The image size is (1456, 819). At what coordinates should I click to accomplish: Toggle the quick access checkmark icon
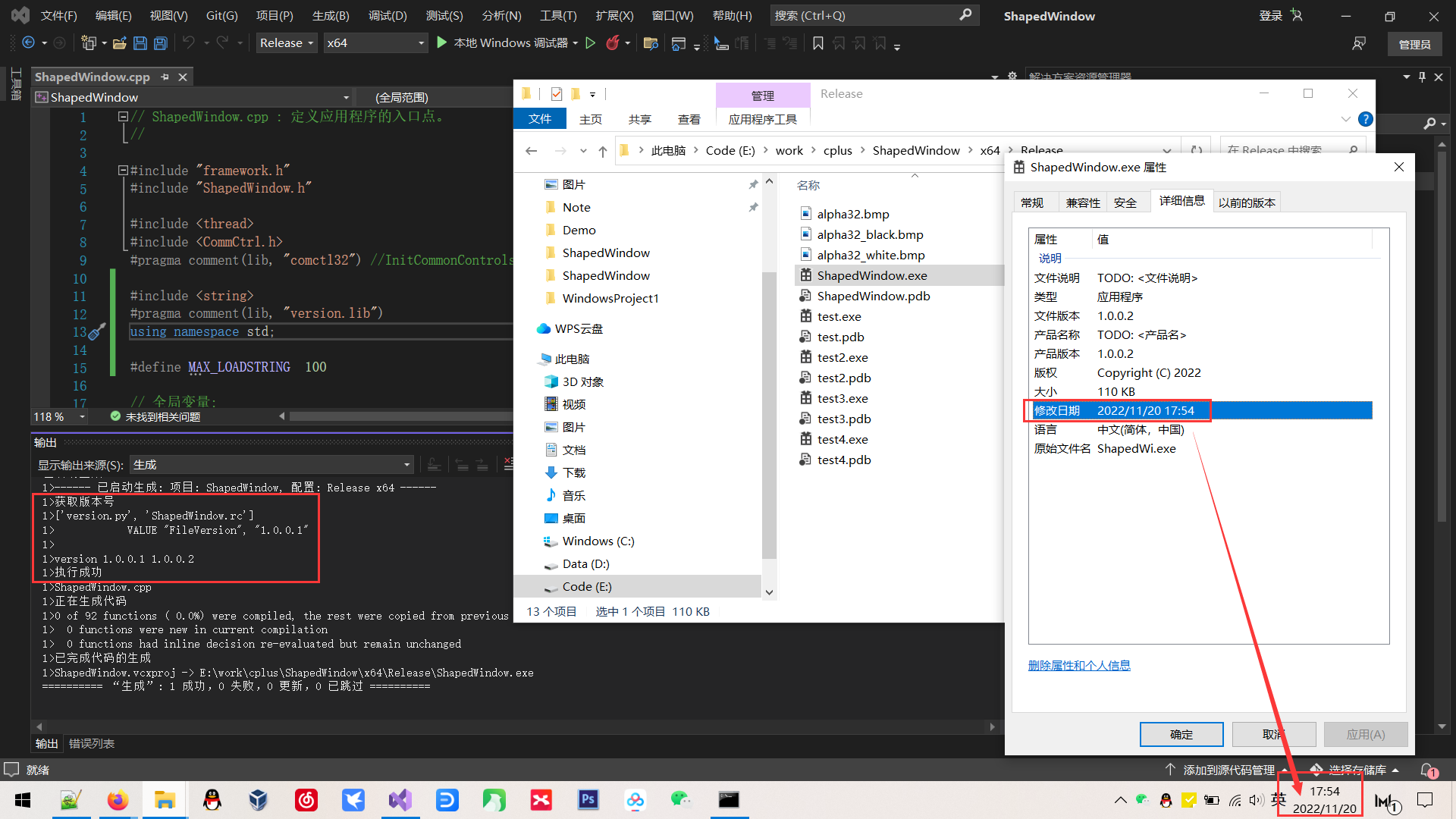[557, 94]
